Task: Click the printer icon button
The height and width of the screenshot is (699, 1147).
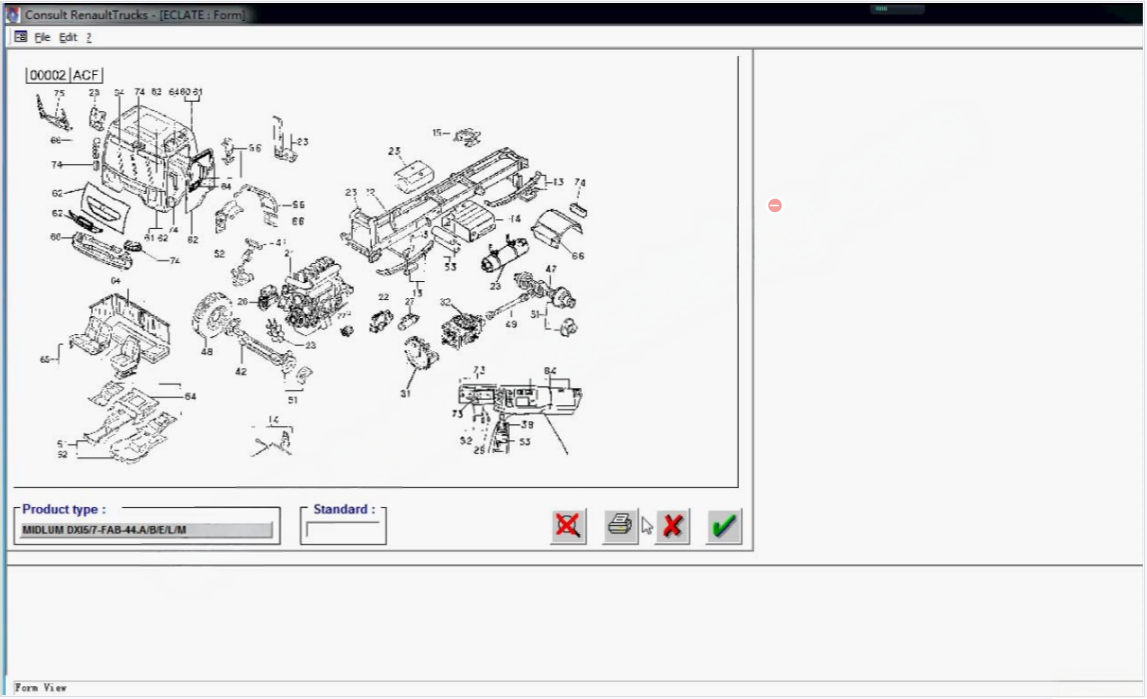Action: (x=620, y=526)
